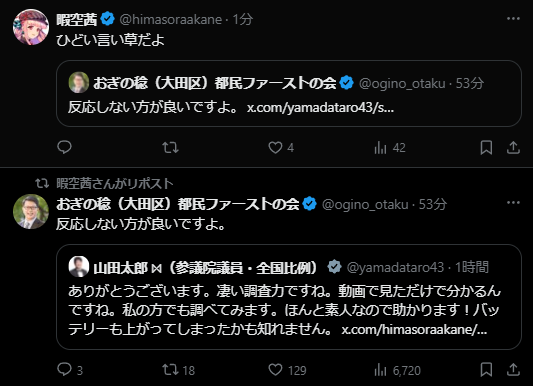The width and height of the screenshot is (533, 386).
Task: Open the 暇空茜 profile avatar
Action: pos(31,27)
